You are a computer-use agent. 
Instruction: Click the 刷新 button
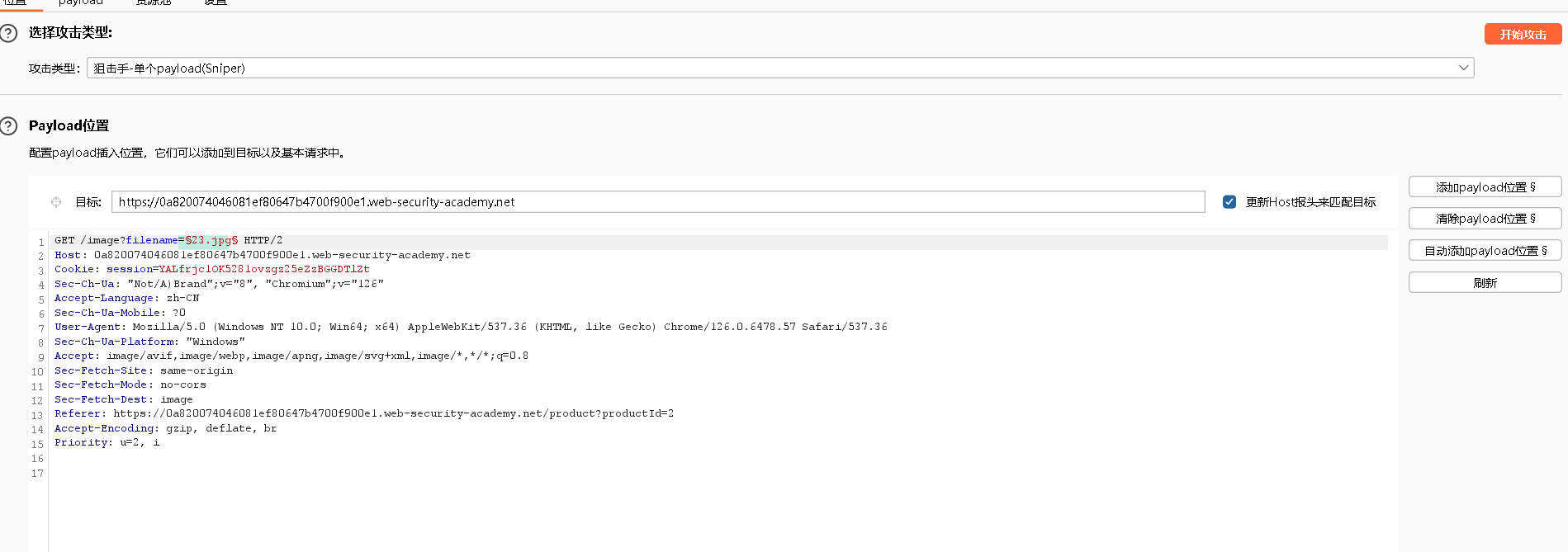1485,283
